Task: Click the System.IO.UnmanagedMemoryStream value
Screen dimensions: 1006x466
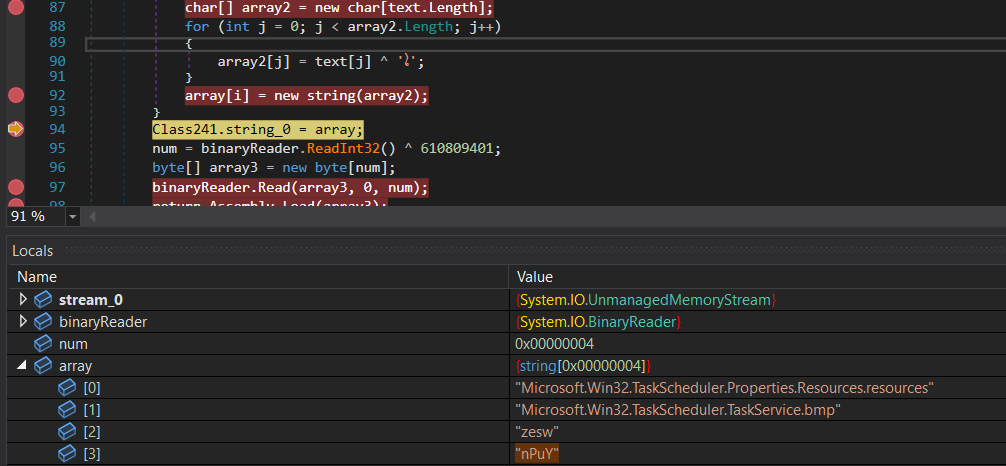Action: (x=646, y=300)
